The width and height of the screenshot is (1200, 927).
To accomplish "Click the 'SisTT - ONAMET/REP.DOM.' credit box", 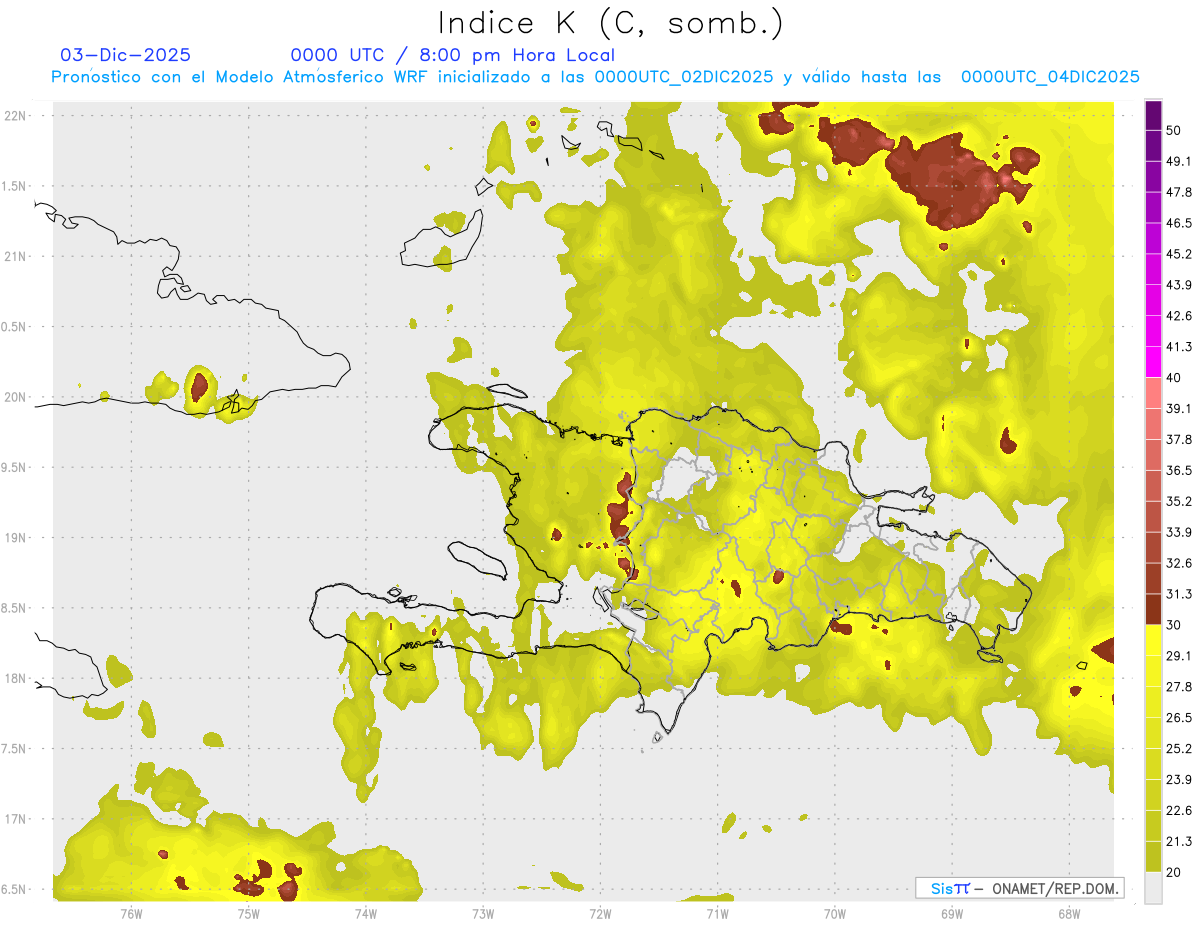I will click(1020, 888).
